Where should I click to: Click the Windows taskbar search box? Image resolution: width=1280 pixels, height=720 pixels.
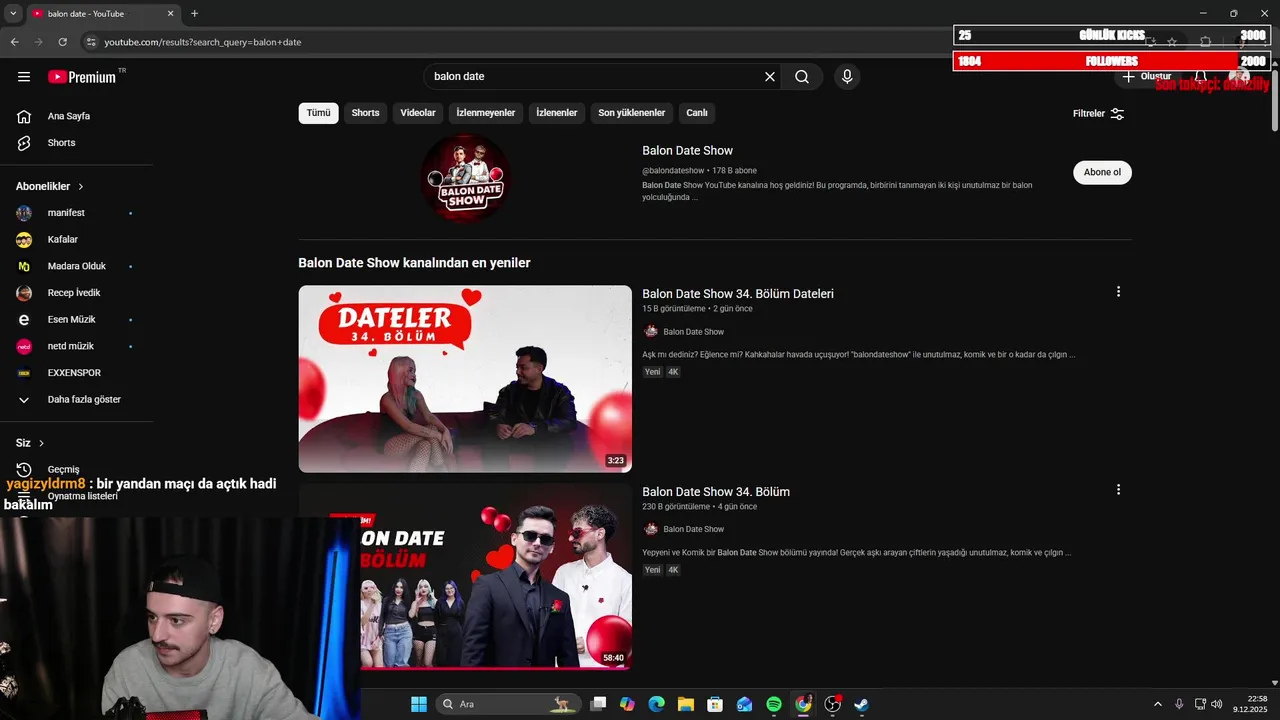coord(509,704)
